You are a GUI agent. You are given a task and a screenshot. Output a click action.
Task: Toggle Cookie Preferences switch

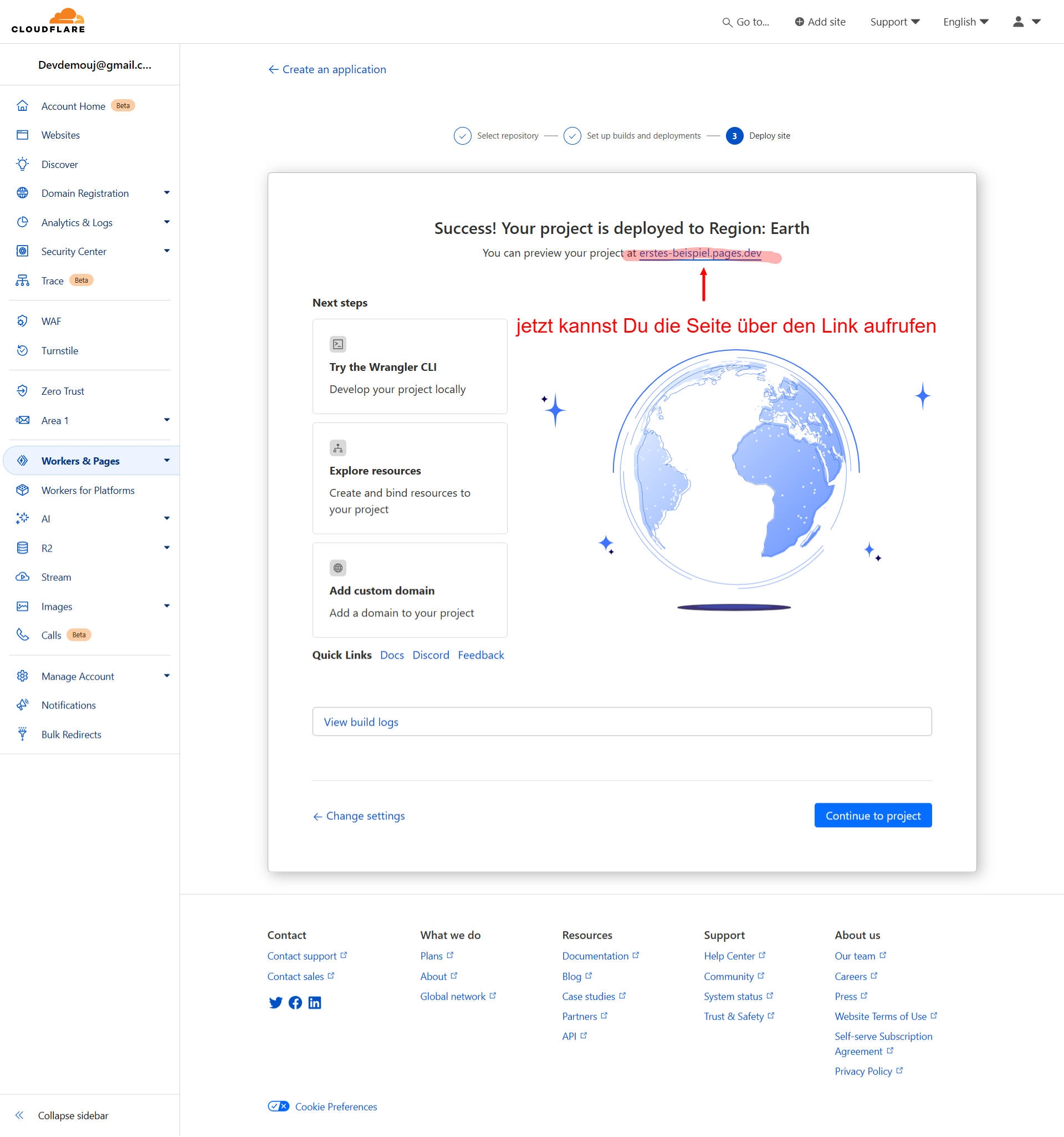pyautogui.click(x=278, y=1106)
